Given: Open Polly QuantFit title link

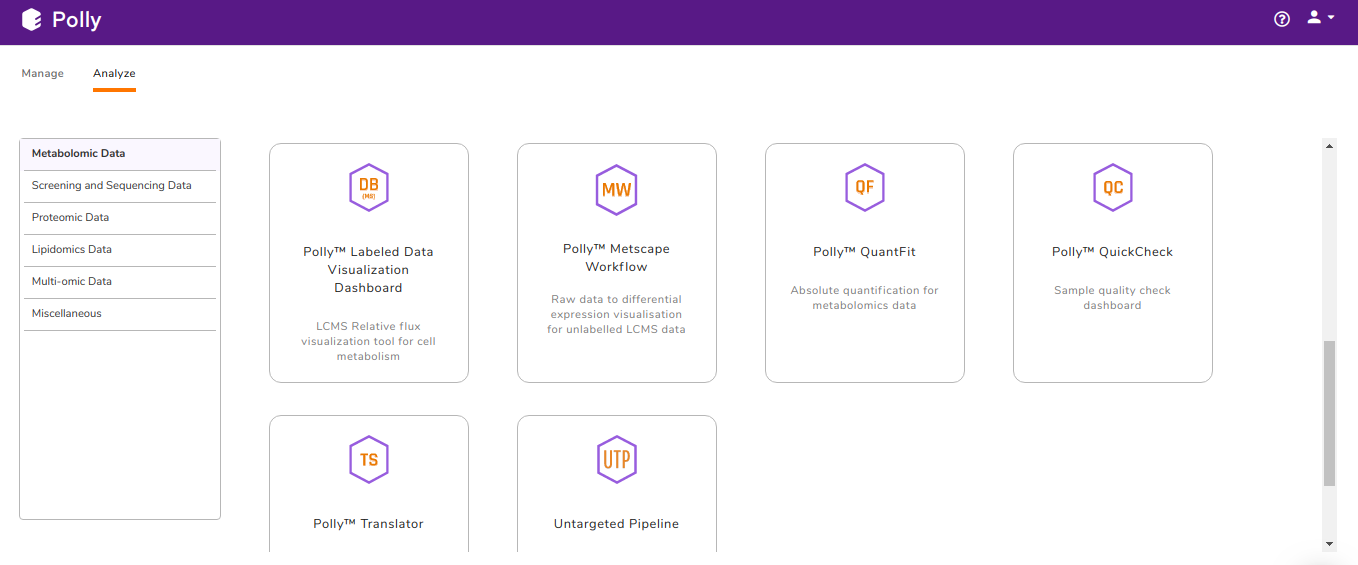Looking at the screenshot, I should 865,252.
